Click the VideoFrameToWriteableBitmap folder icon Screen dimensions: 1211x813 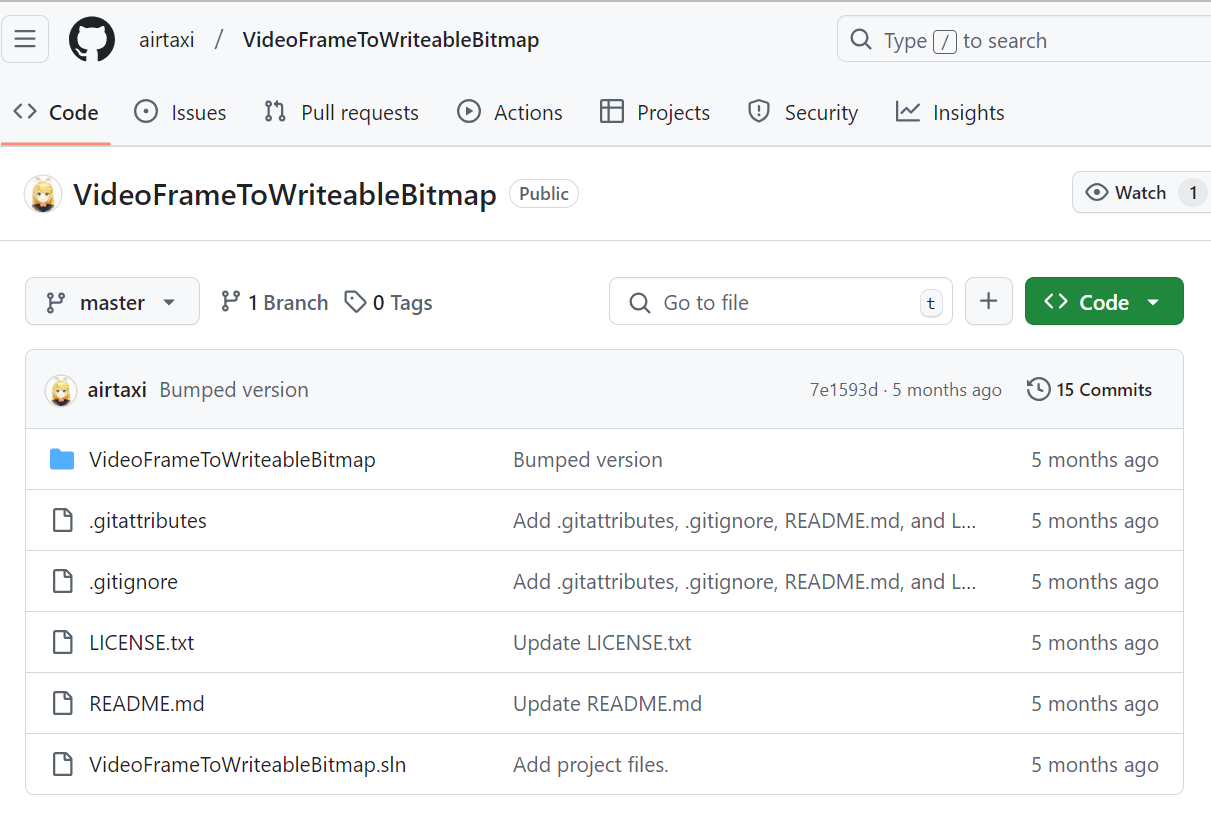tap(62, 460)
